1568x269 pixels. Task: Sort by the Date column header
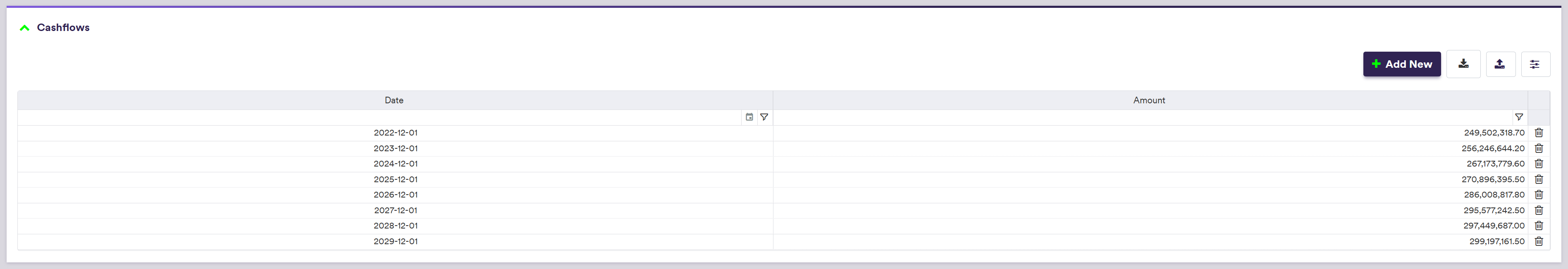click(394, 100)
